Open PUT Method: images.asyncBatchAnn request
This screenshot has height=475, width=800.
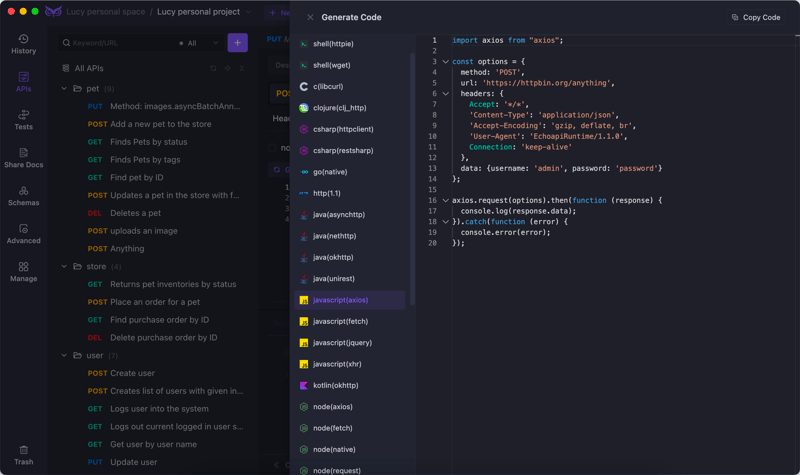tap(163, 106)
